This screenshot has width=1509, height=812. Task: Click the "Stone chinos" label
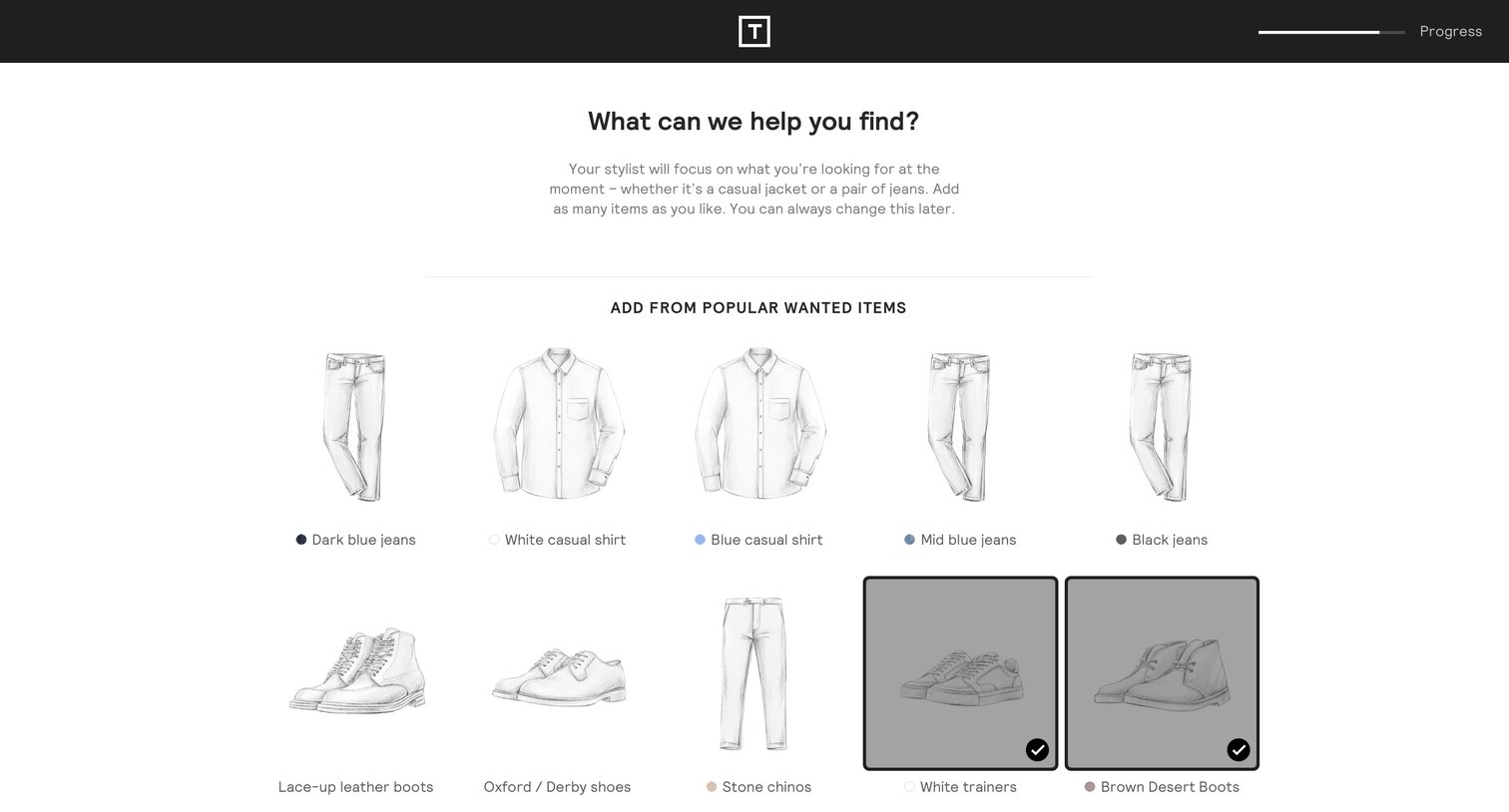(766, 787)
